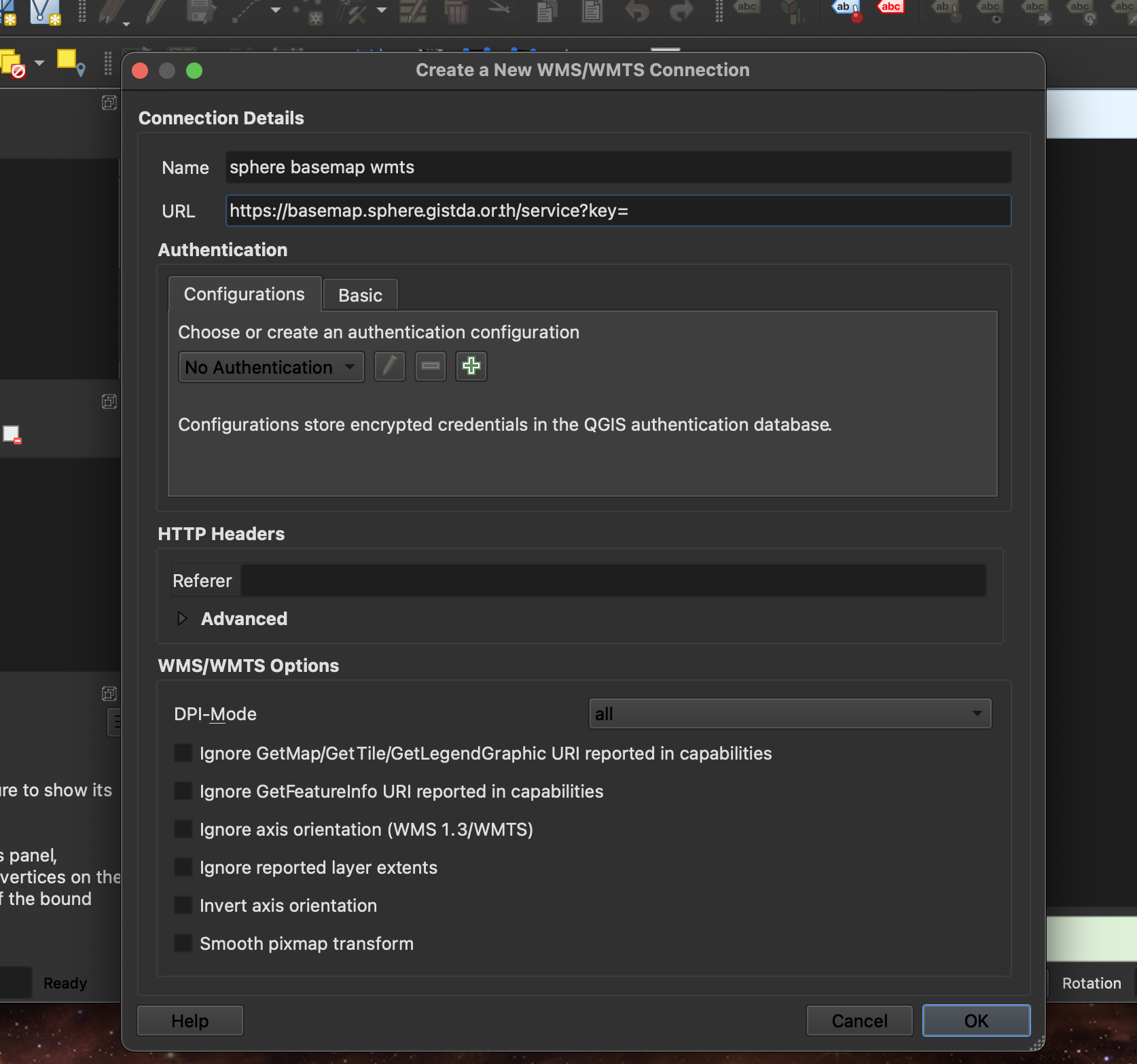Open the DPI-Mode dropdown
This screenshot has height=1064, width=1137.
click(x=789, y=713)
